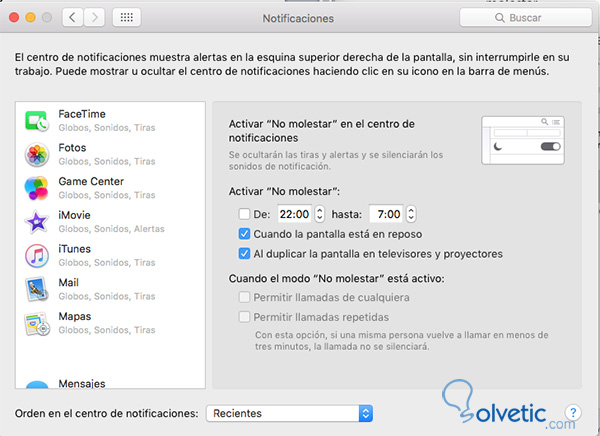Click the 7:00 end time field
The image size is (600, 436).
(x=386, y=214)
